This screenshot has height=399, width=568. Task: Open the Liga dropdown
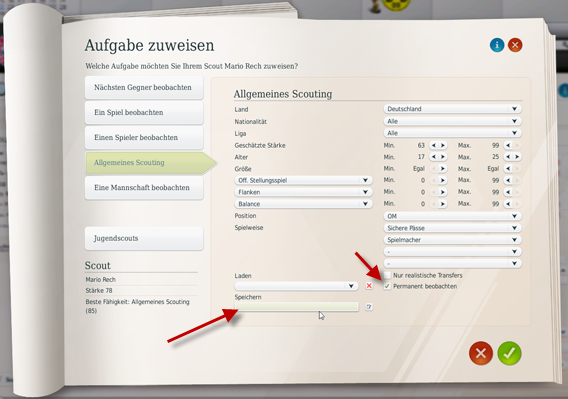pyautogui.click(x=452, y=133)
